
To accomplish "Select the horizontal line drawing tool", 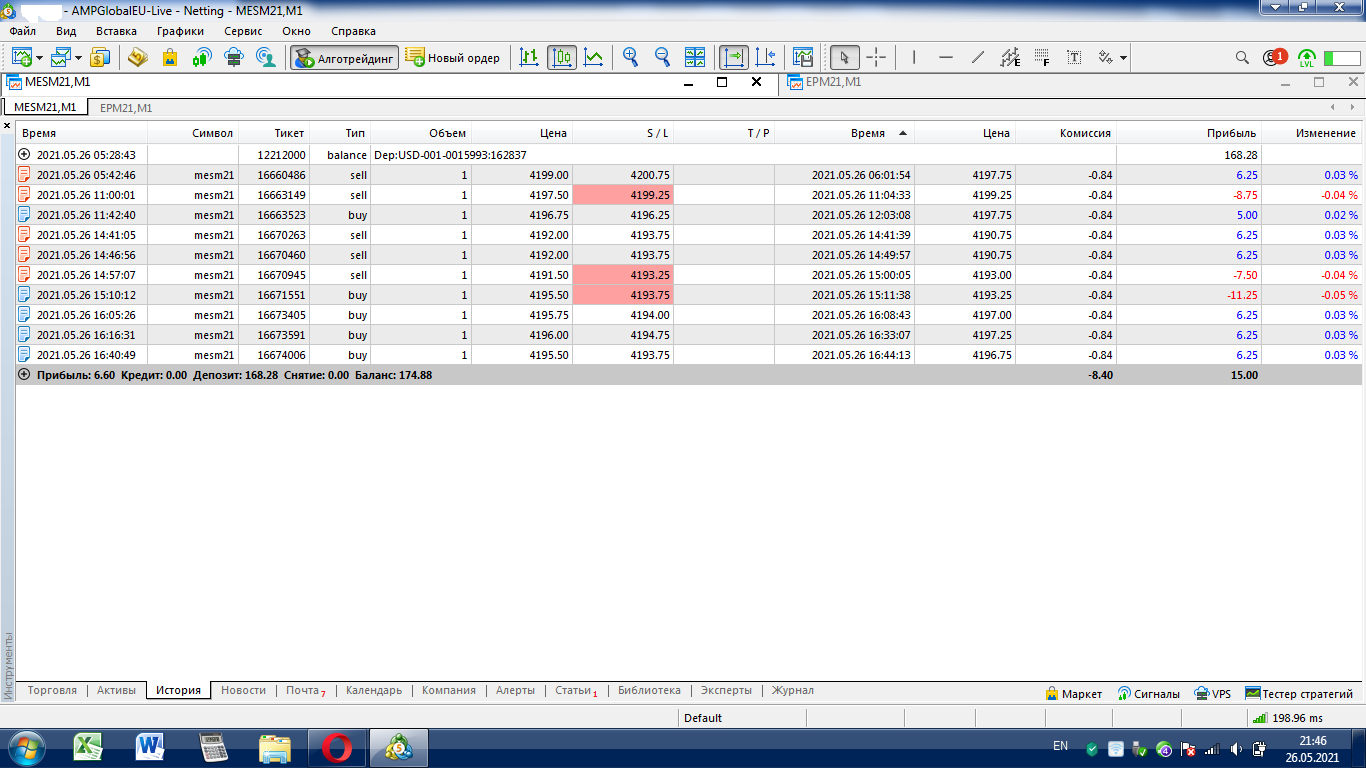I will pos(946,57).
